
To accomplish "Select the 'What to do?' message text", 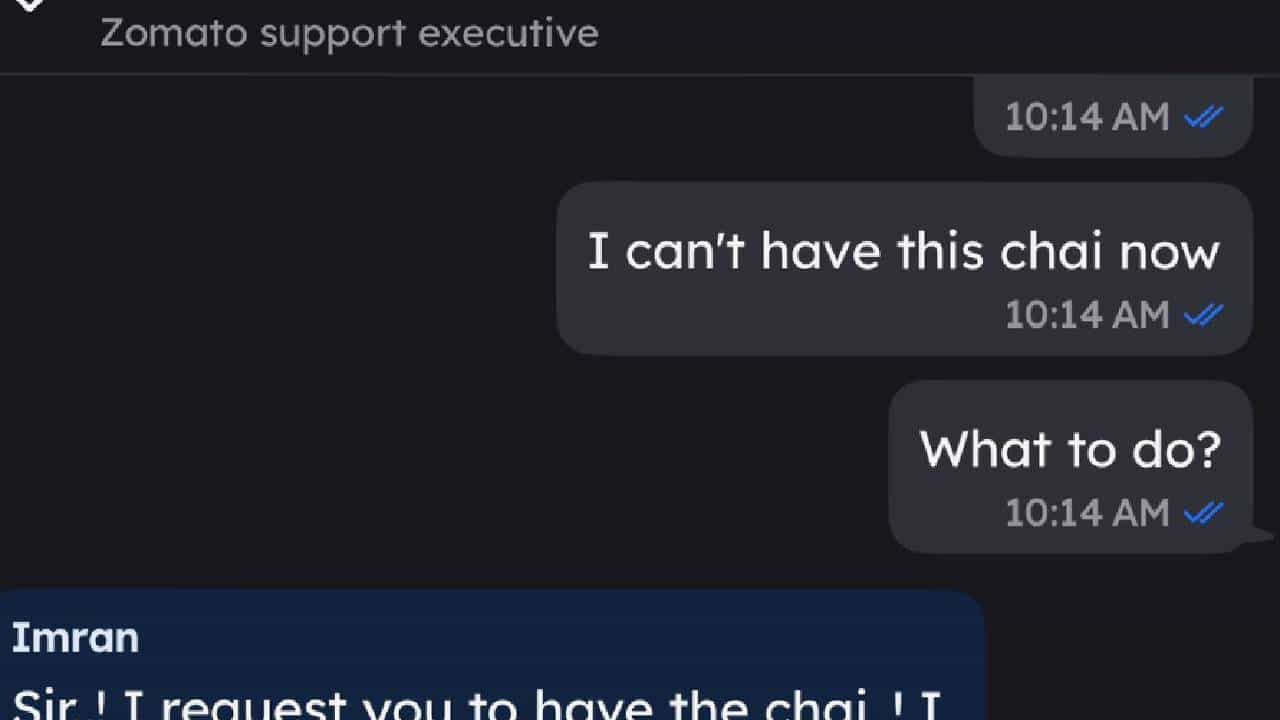I will (1070, 448).
